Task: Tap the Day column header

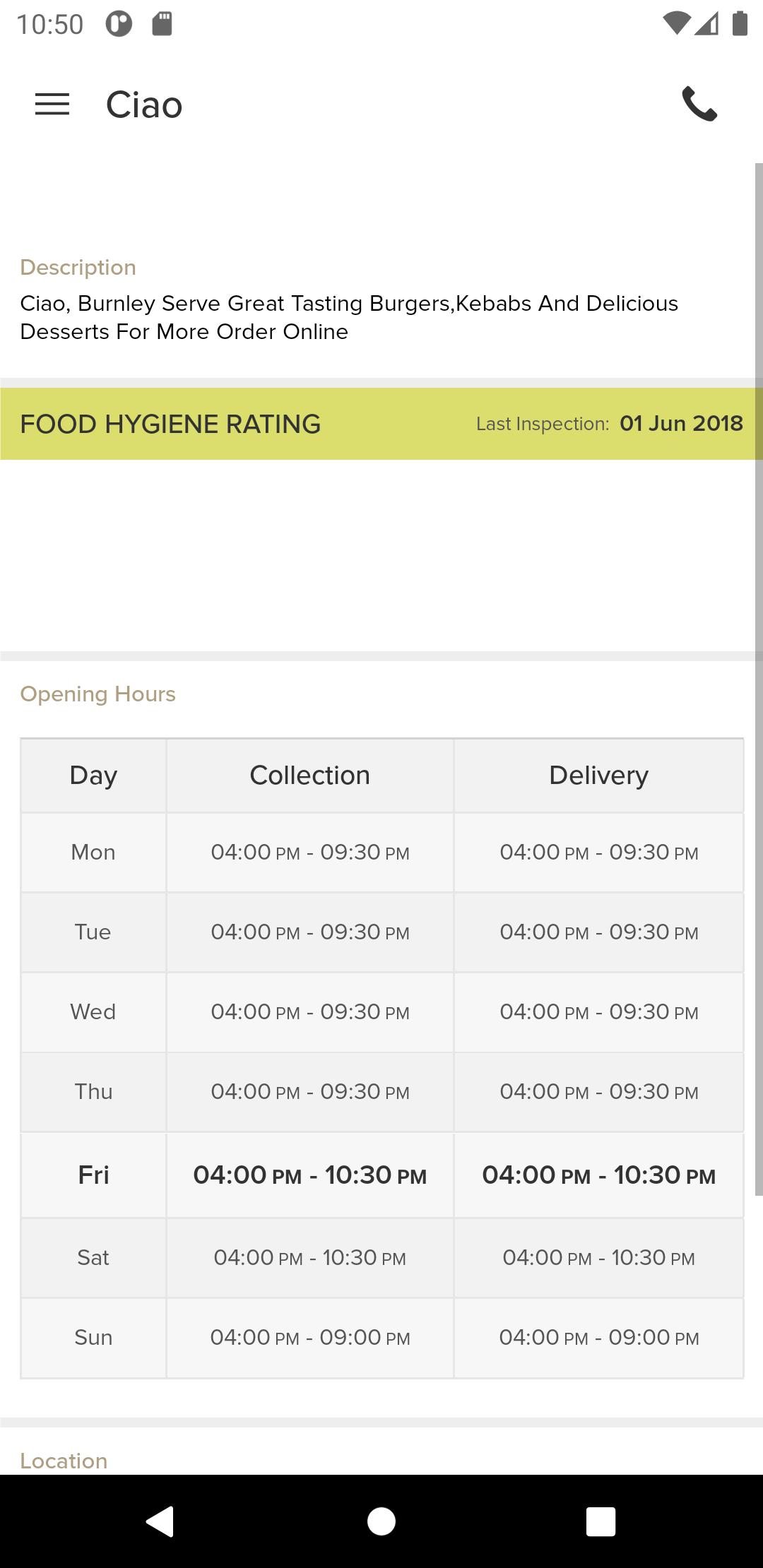Action: [93, 776]
